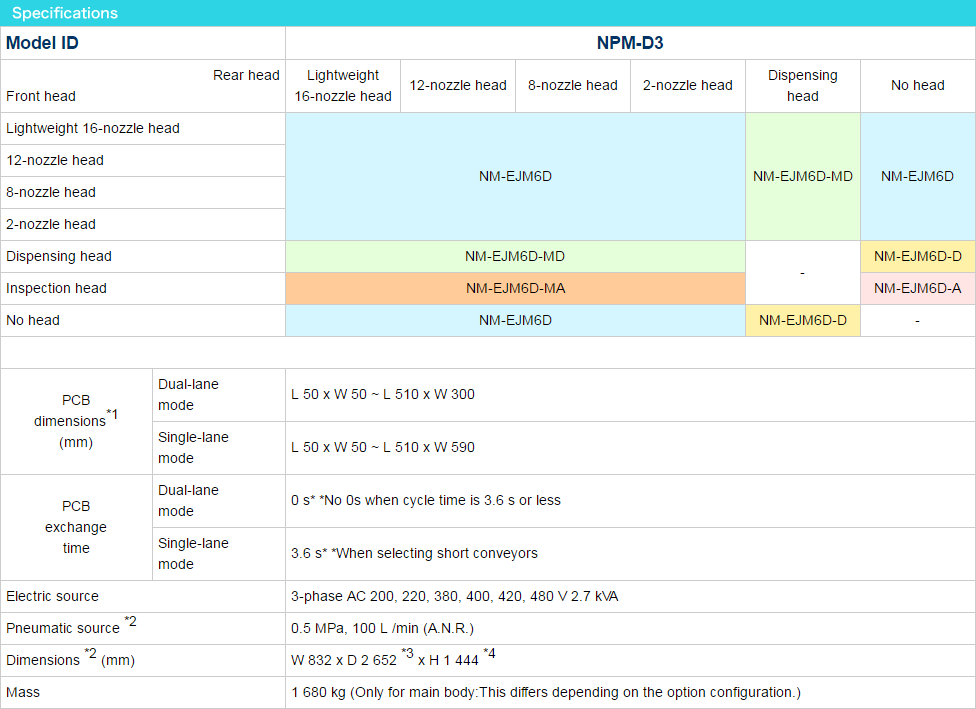
Task: Select the '0 s* No 0s' exchange time note
Action: point(426,500)
